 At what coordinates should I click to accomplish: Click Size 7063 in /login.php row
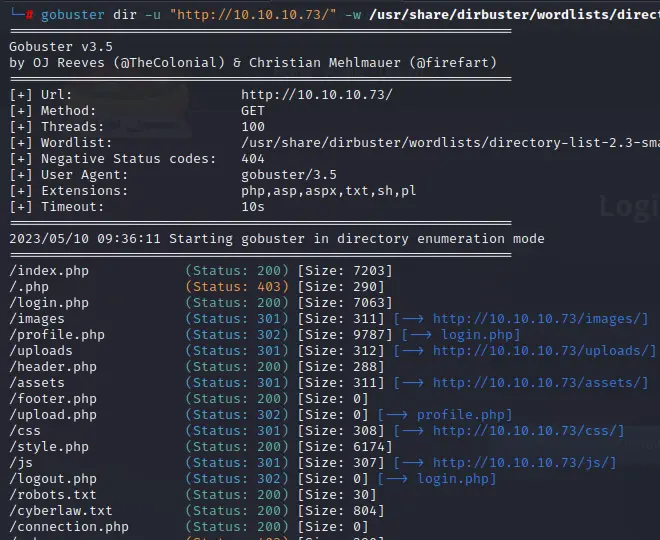point(345,303)
